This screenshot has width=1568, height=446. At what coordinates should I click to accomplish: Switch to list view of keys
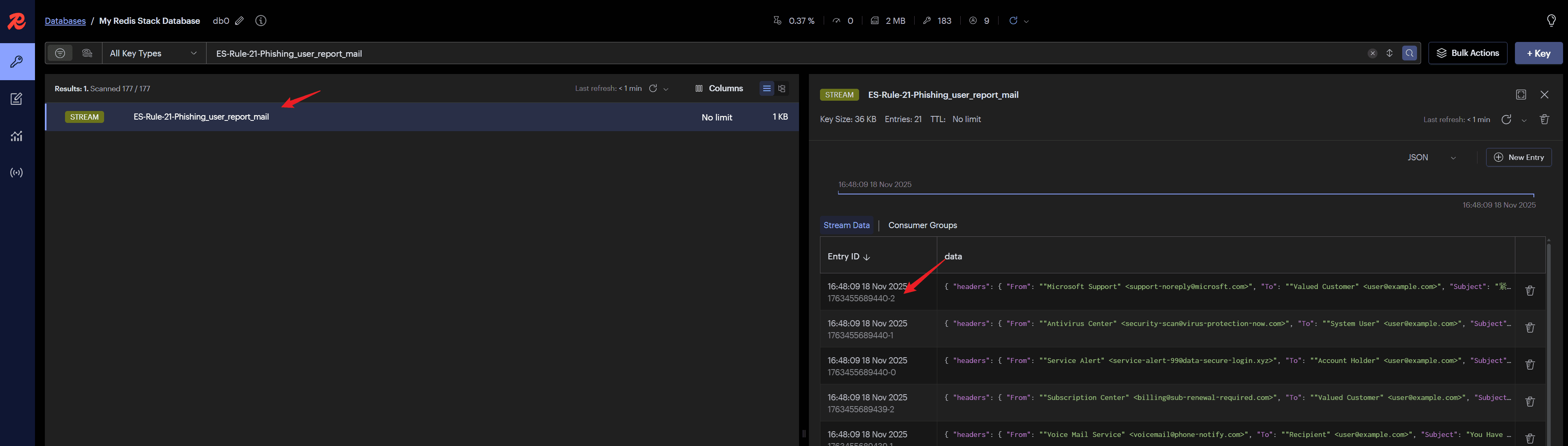click(x=767, y=89)
